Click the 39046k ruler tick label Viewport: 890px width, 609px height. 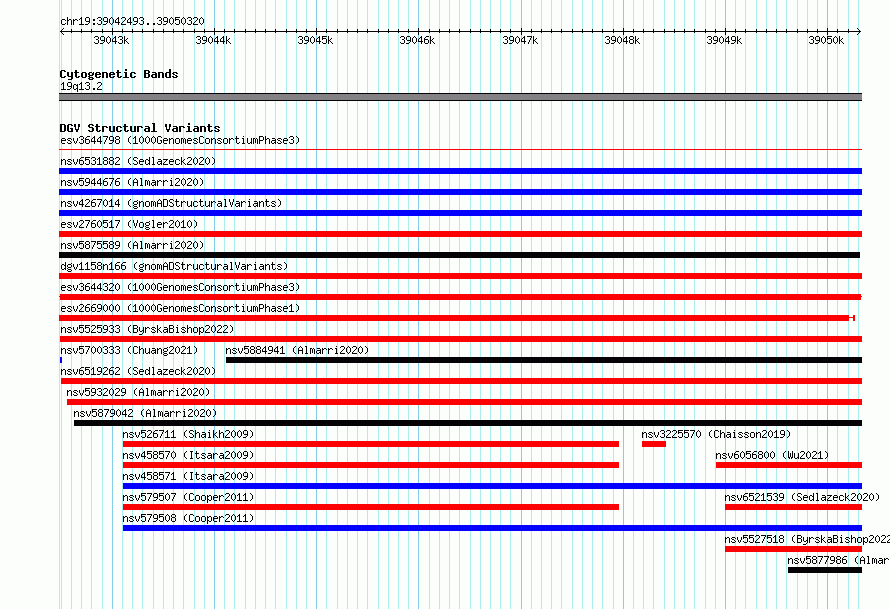[417, 40]
